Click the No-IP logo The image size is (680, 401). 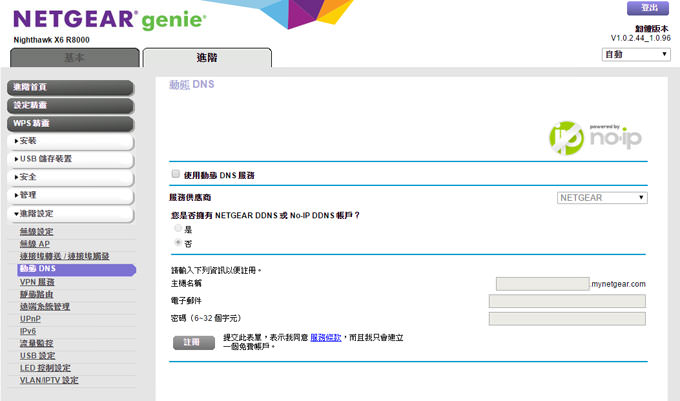(595, 138)
